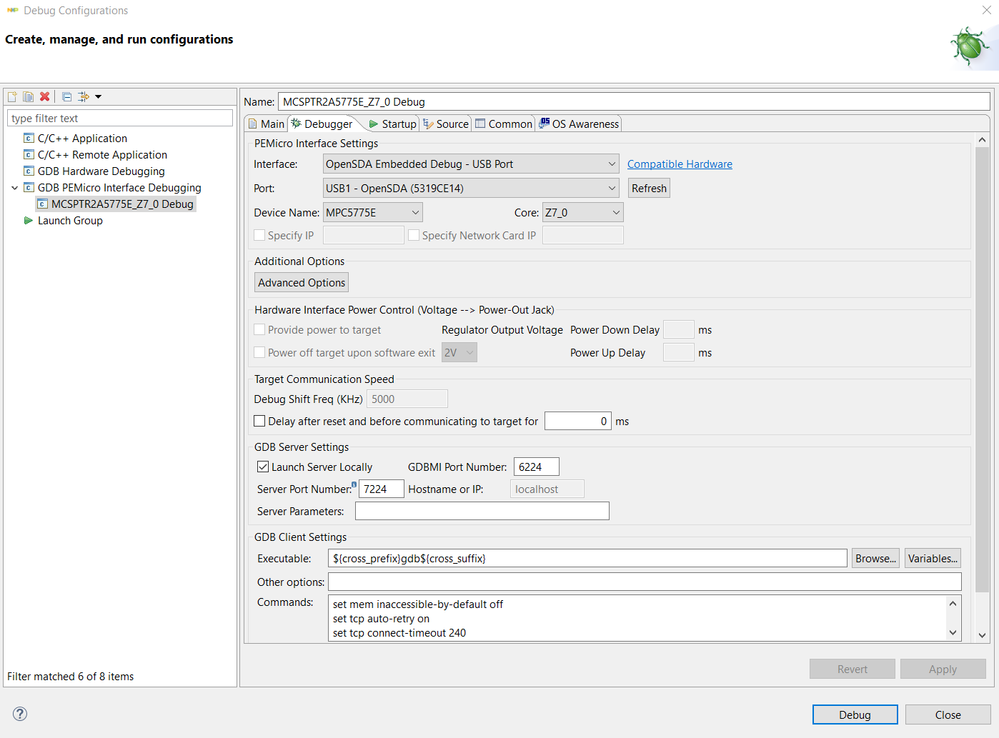Click the Help question mark icon
The width and height of the screenshot is (999, 738).
click(x=19, y=714)
